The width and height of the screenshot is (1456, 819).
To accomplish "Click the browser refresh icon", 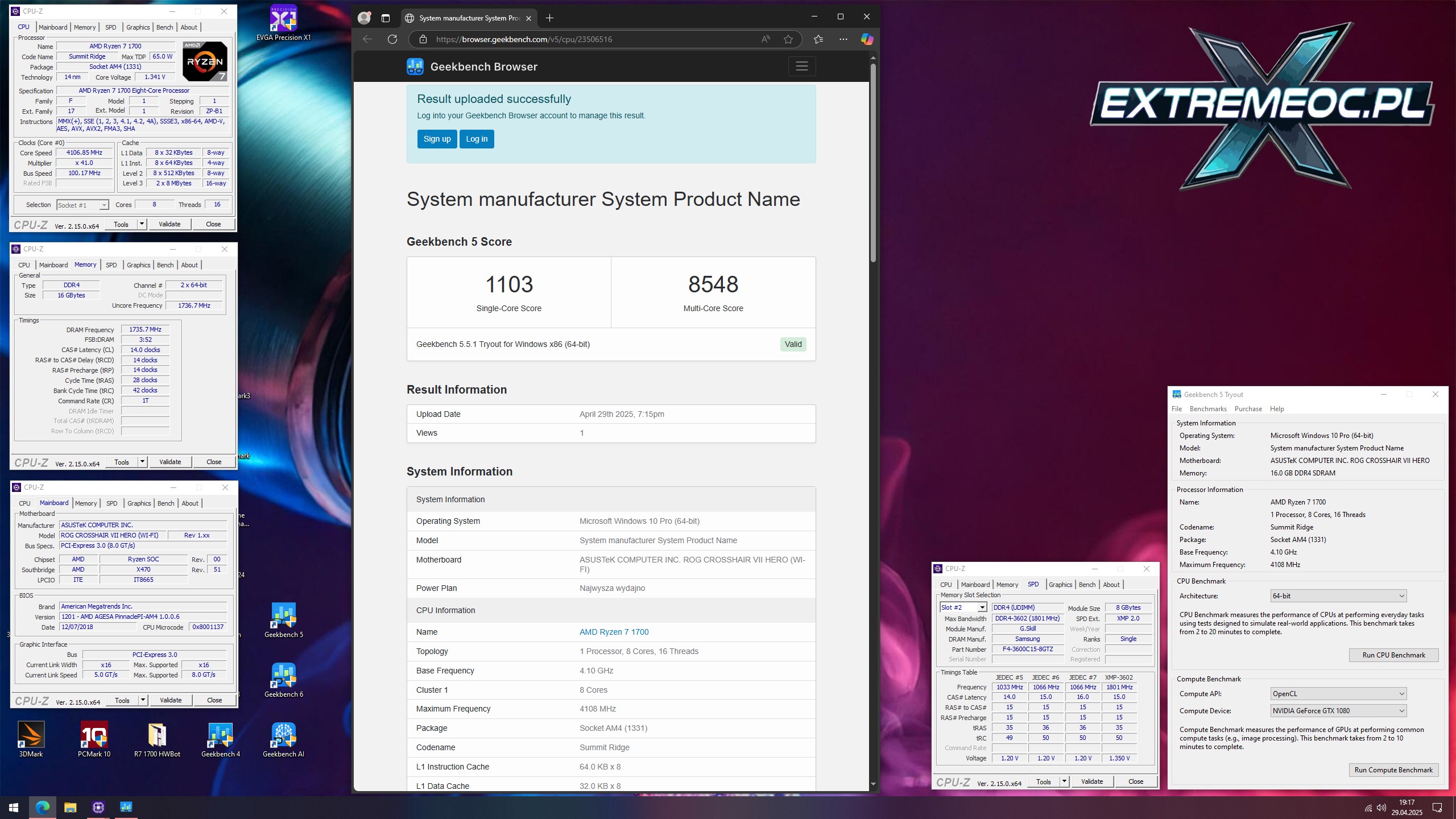I will click(392, 39).
